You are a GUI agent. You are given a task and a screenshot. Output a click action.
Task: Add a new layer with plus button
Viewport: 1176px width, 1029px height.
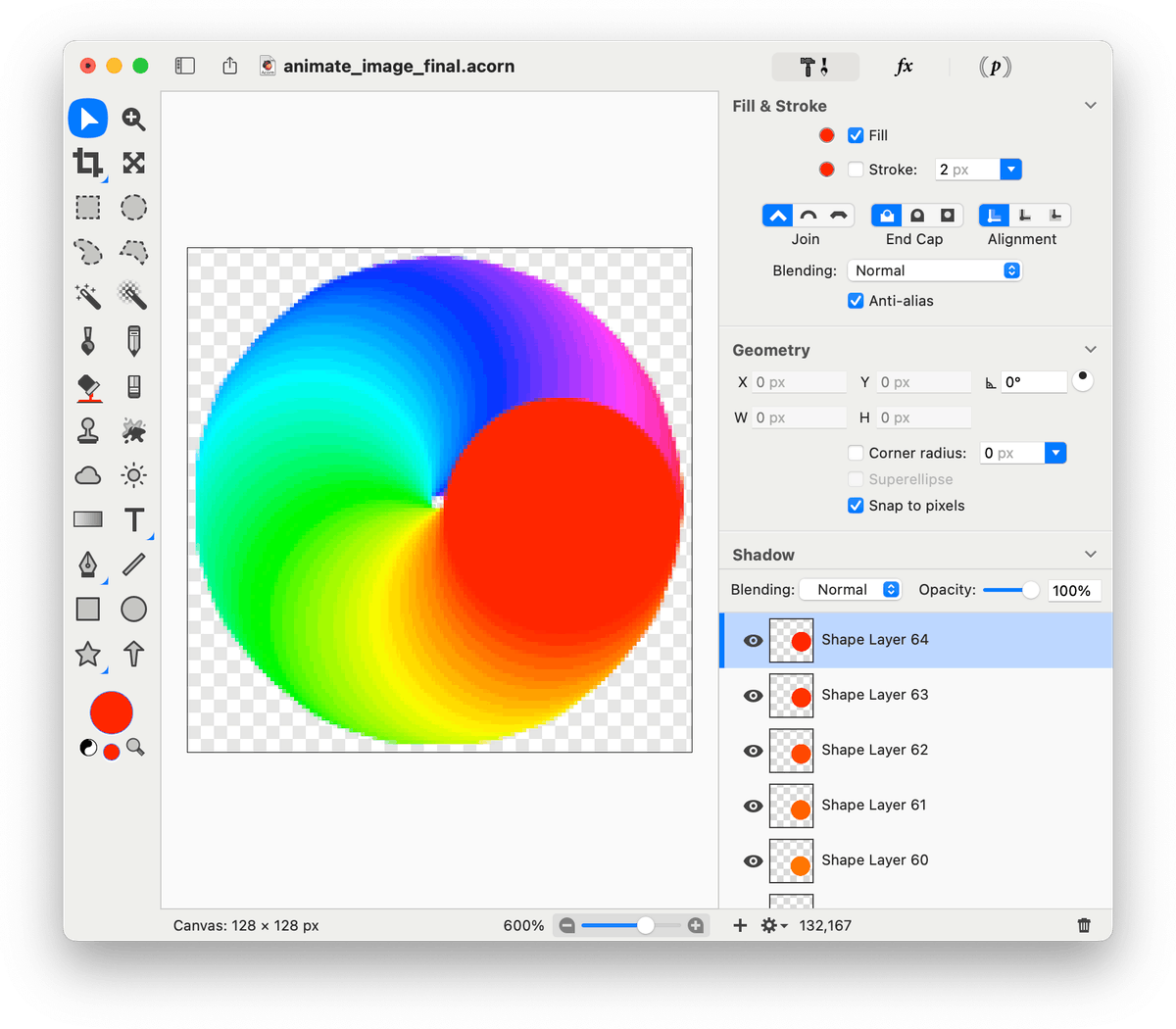pos(740,925)
